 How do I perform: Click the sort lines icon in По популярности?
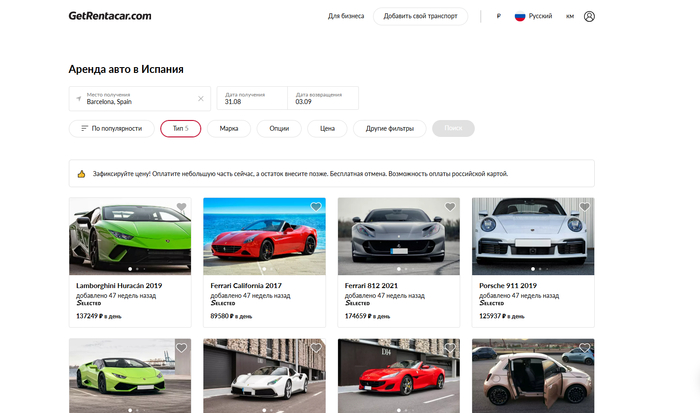click(x=84, y=129)
